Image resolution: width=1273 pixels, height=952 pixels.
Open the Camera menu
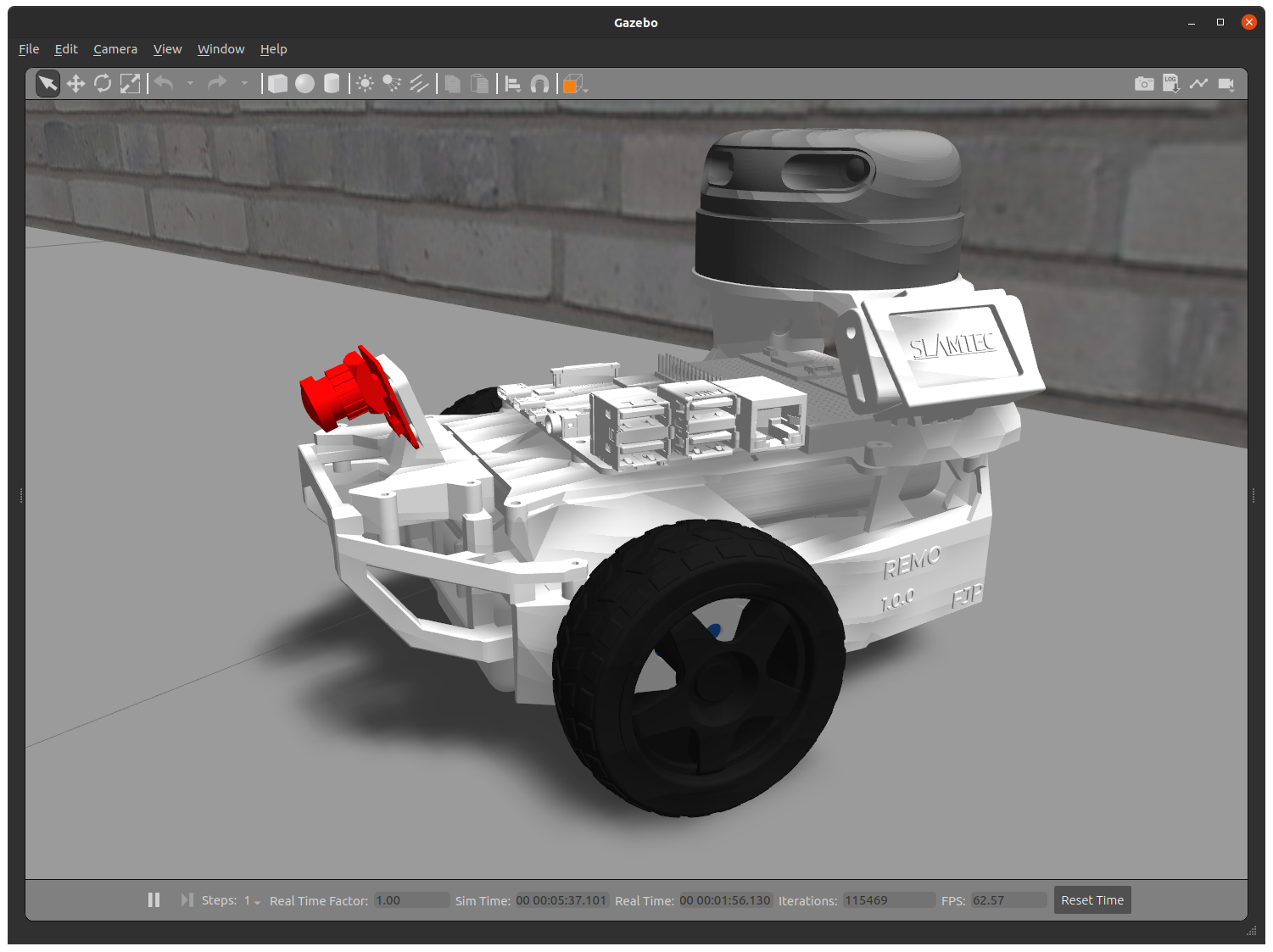[115, 49]
